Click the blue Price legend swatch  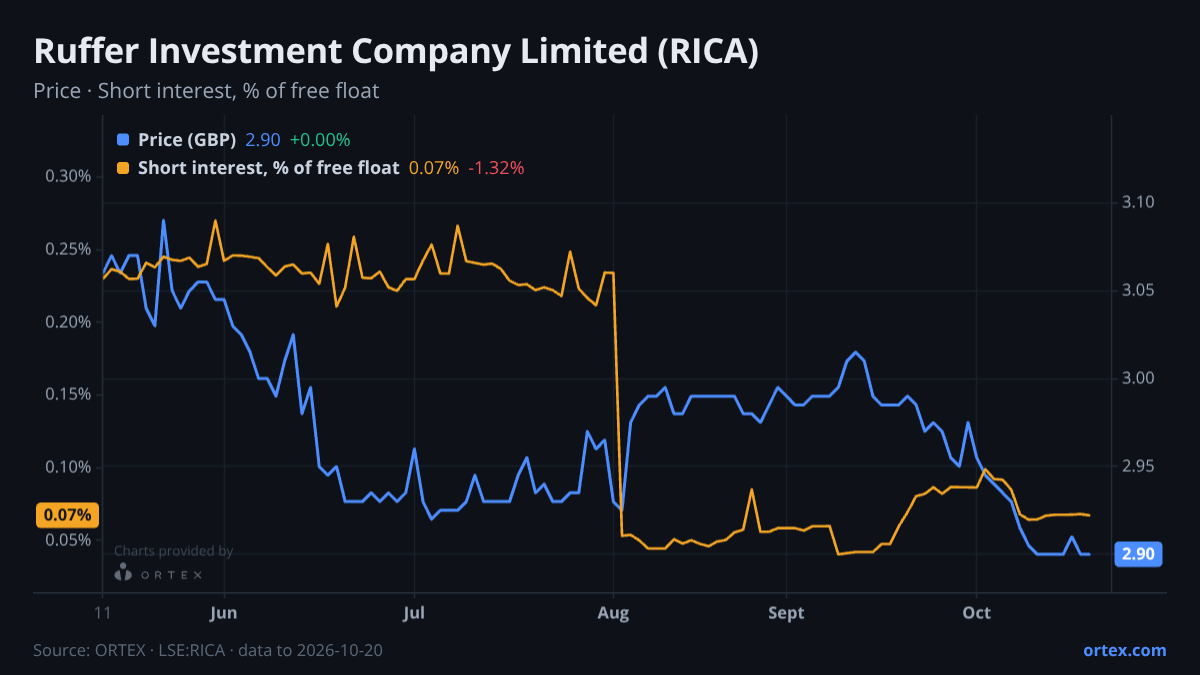coord(123,140)
